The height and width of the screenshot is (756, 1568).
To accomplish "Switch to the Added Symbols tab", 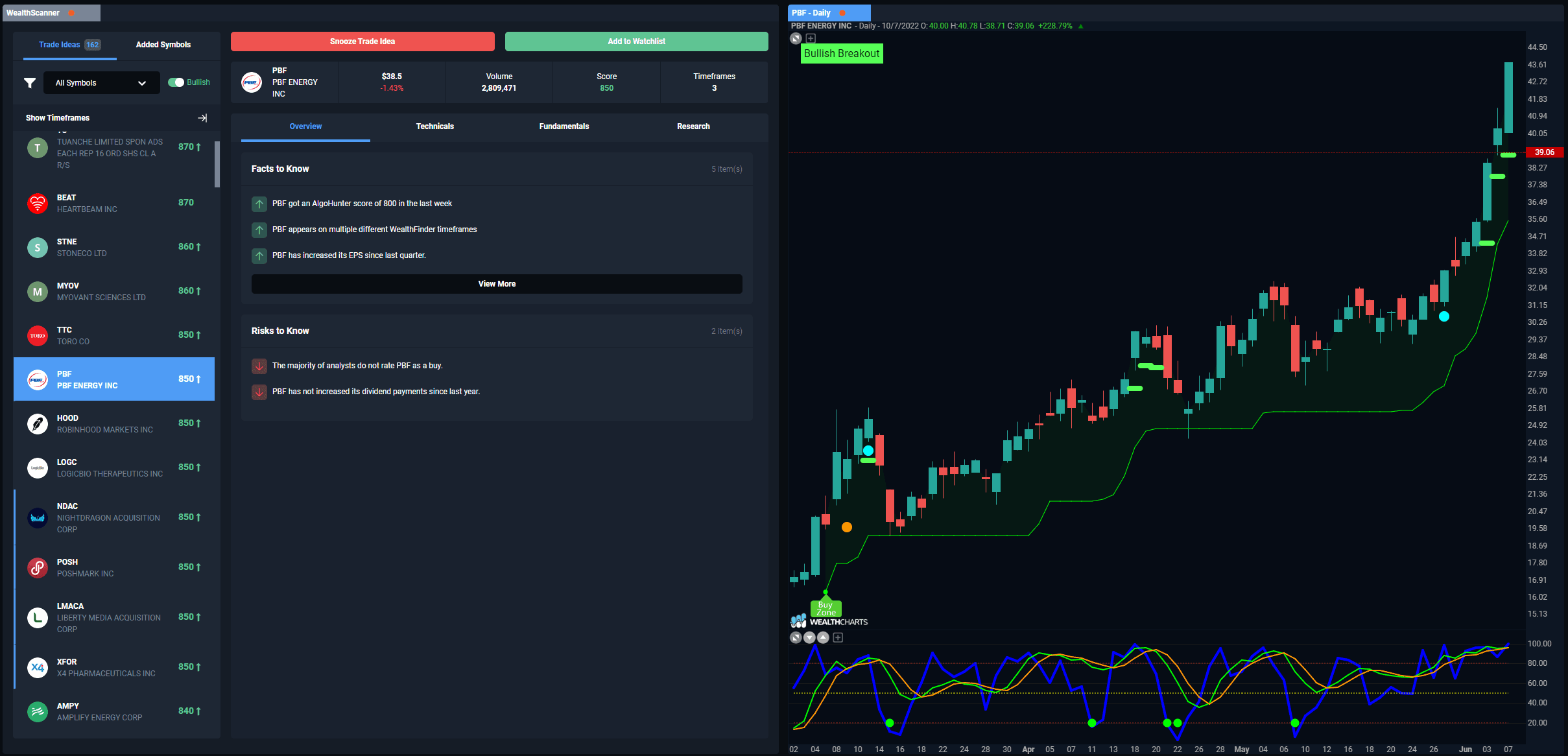I will click(163, 45).
